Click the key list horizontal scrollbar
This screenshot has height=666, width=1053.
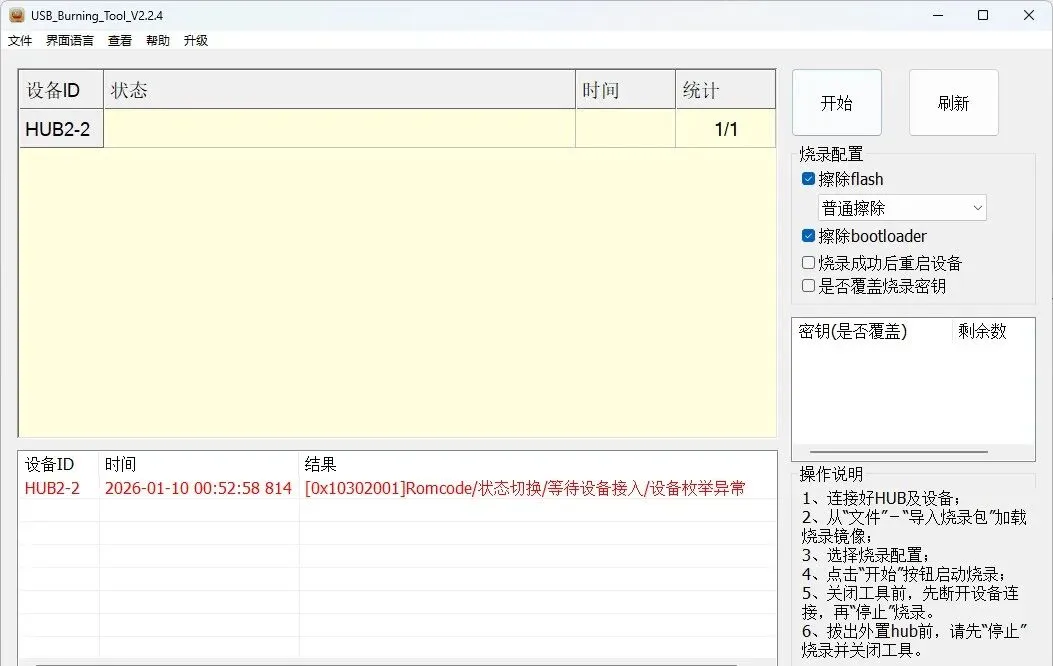[x=899, y=452]
